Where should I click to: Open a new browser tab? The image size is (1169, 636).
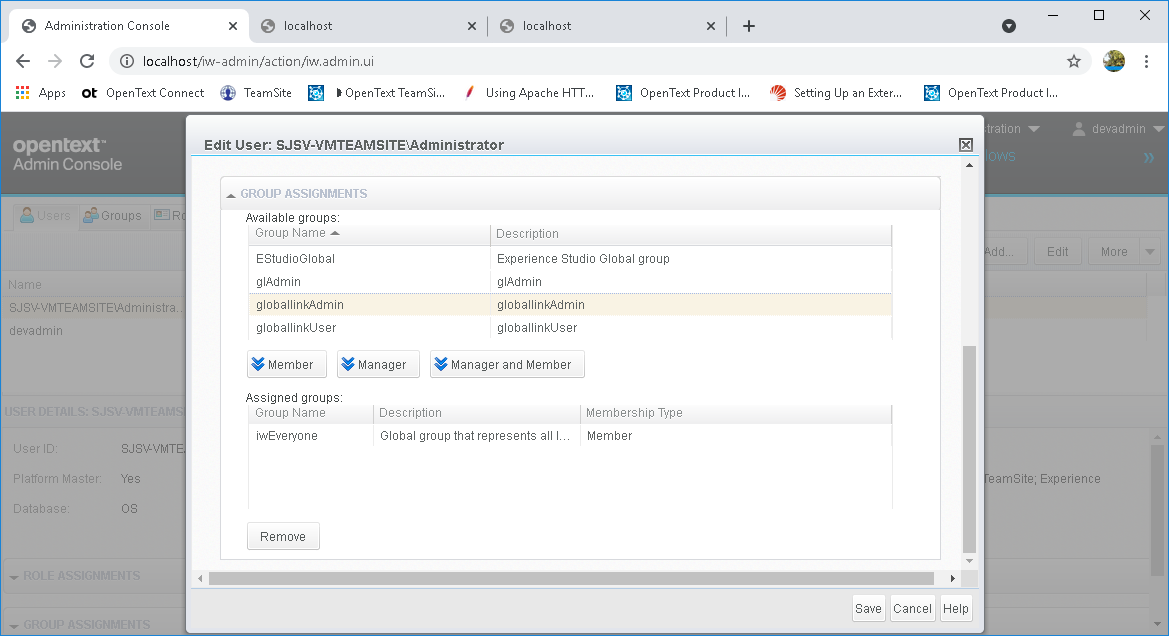749,26
